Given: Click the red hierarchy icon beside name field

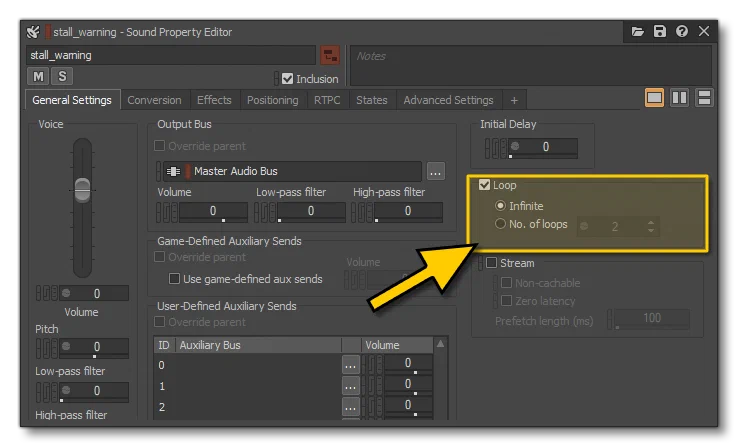Looking at the screenshot, I should (x=330, y=55).
